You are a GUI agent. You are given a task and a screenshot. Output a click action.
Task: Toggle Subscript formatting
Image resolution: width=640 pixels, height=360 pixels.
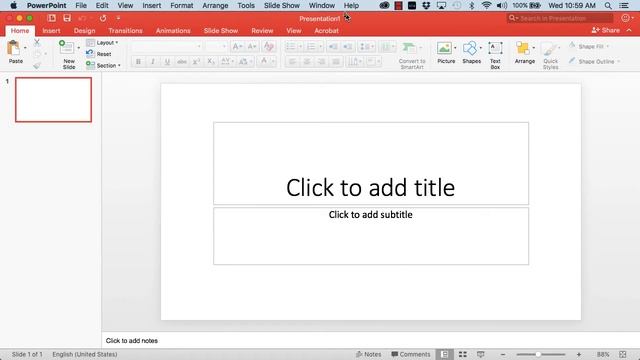pos(211,62)
